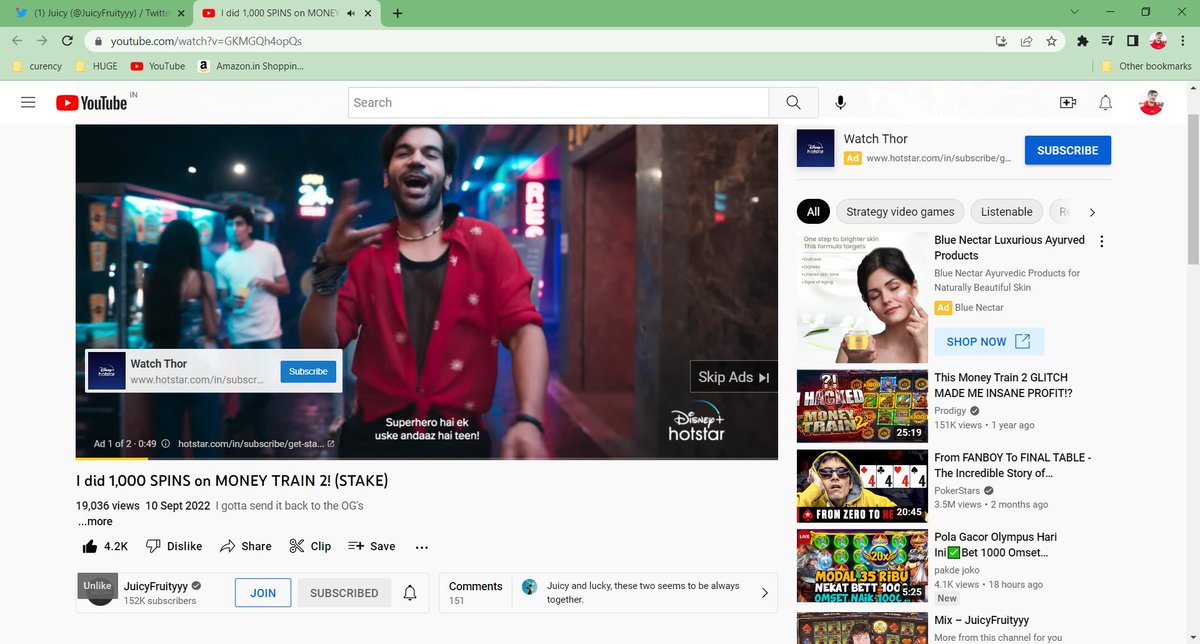The height and width of the screenshot is (644, 1200).
Task: Open Chrome extensions puzzle icon
Action: (1082, 41)
